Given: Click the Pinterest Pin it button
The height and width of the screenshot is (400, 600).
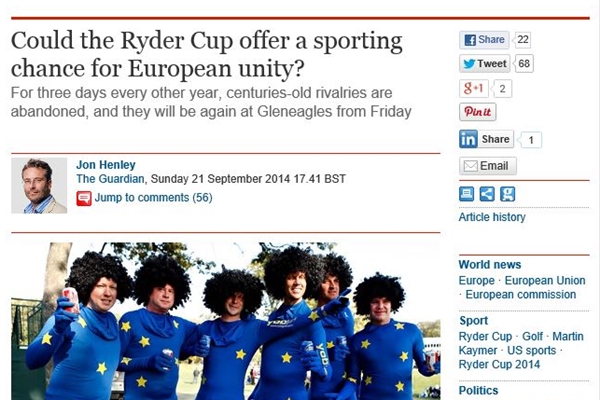Looking at the screenshot, I should 478,112.
